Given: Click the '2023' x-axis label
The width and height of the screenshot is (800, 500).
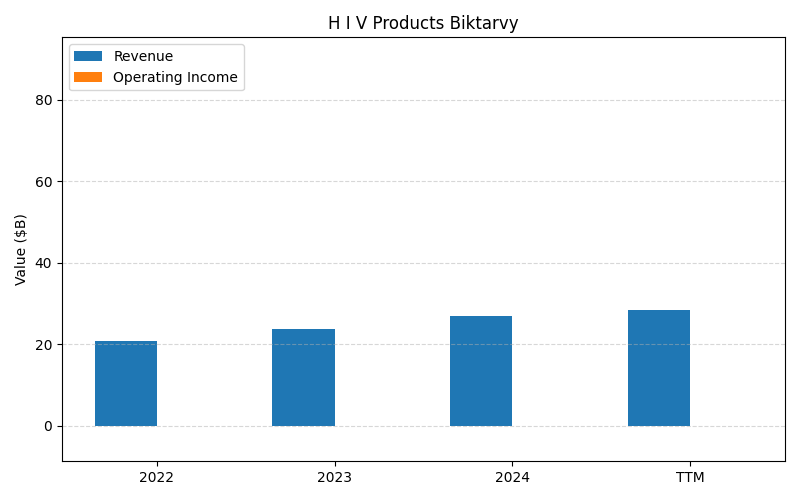Looking at the screenshot, I should pyautogui.click(x=334, y=478).
